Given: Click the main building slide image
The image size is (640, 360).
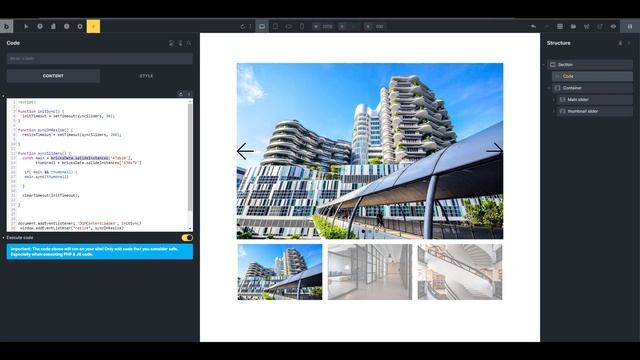Looking at the screenshot, I should [x=370, y=151].
